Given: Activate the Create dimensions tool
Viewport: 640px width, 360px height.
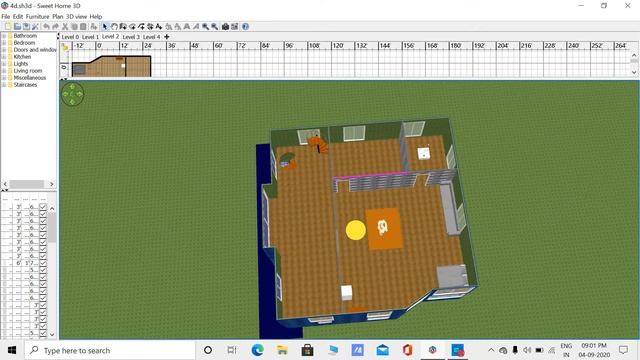Looking at the screenshot, I should [150, 27].
